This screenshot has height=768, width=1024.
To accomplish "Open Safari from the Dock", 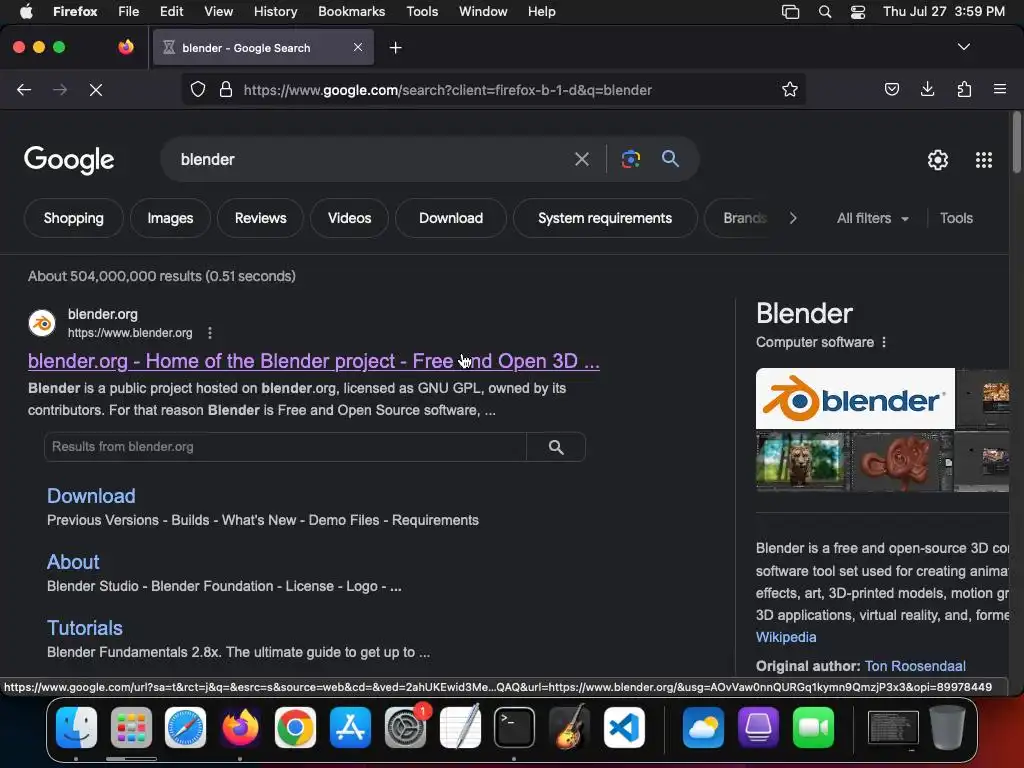I will click(185, 727).
